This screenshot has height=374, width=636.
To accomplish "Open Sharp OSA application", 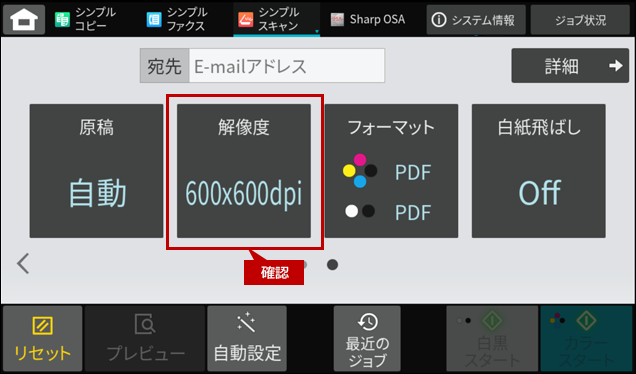I will [x=368, y=19].
